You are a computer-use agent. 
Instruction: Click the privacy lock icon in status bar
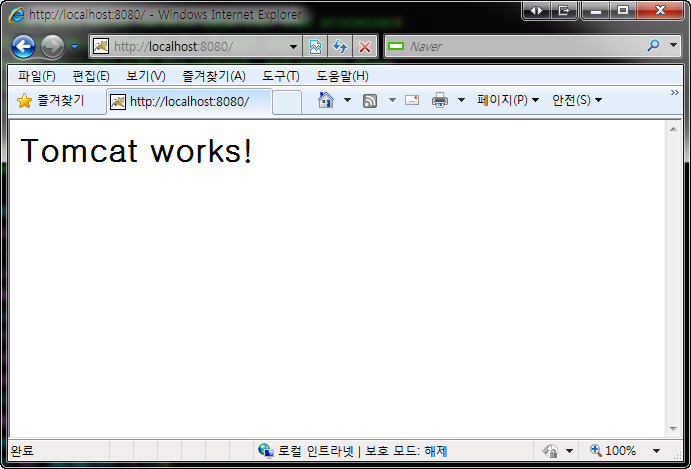tap(550, 450)
